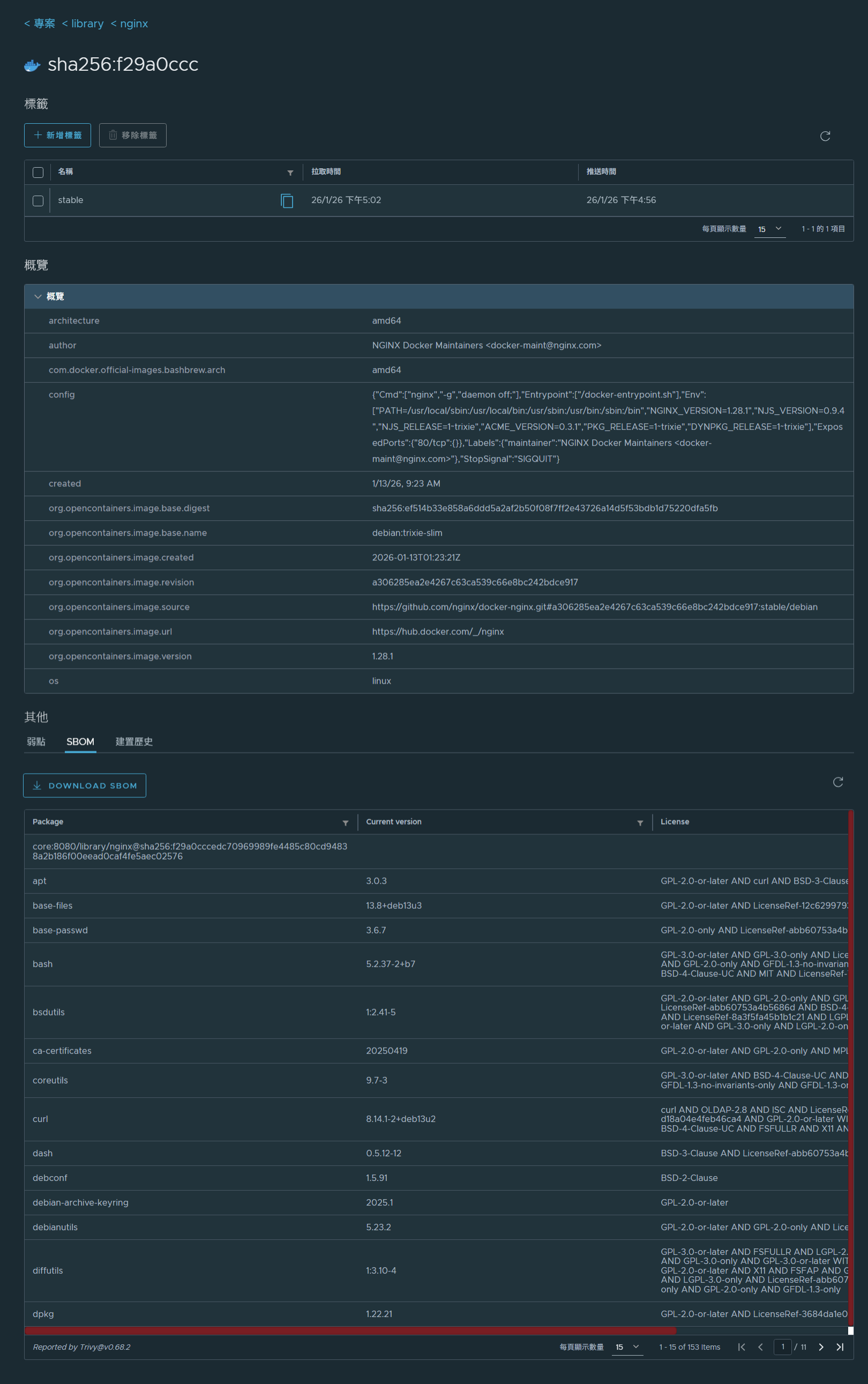868x1384 pixels.
Task: Click the SBOM vertical scrollbar
Action: click(x=850, y=1068)
